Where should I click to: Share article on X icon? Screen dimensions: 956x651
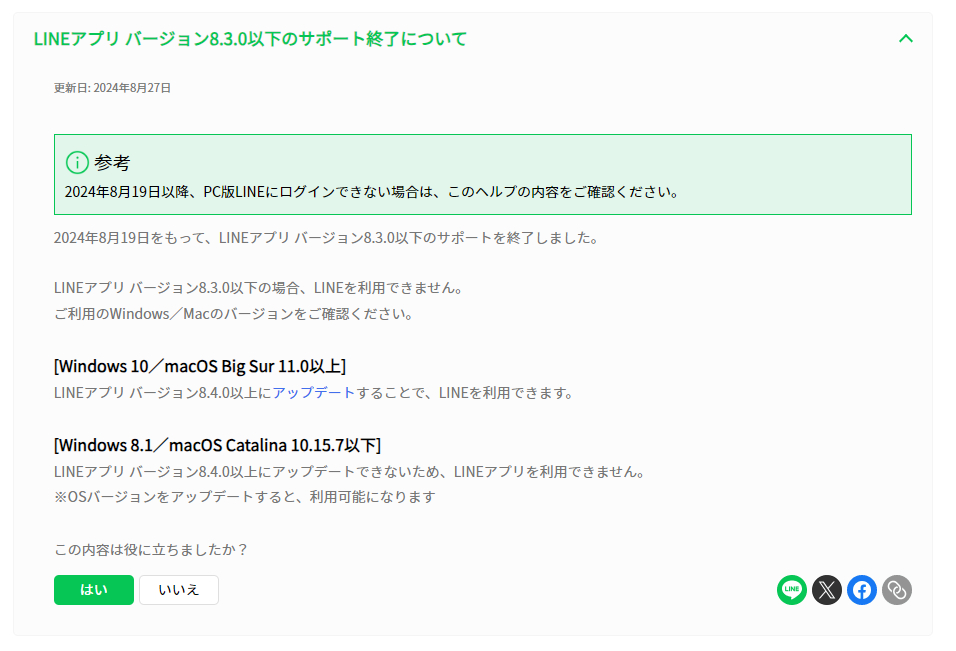coord(827,590)
